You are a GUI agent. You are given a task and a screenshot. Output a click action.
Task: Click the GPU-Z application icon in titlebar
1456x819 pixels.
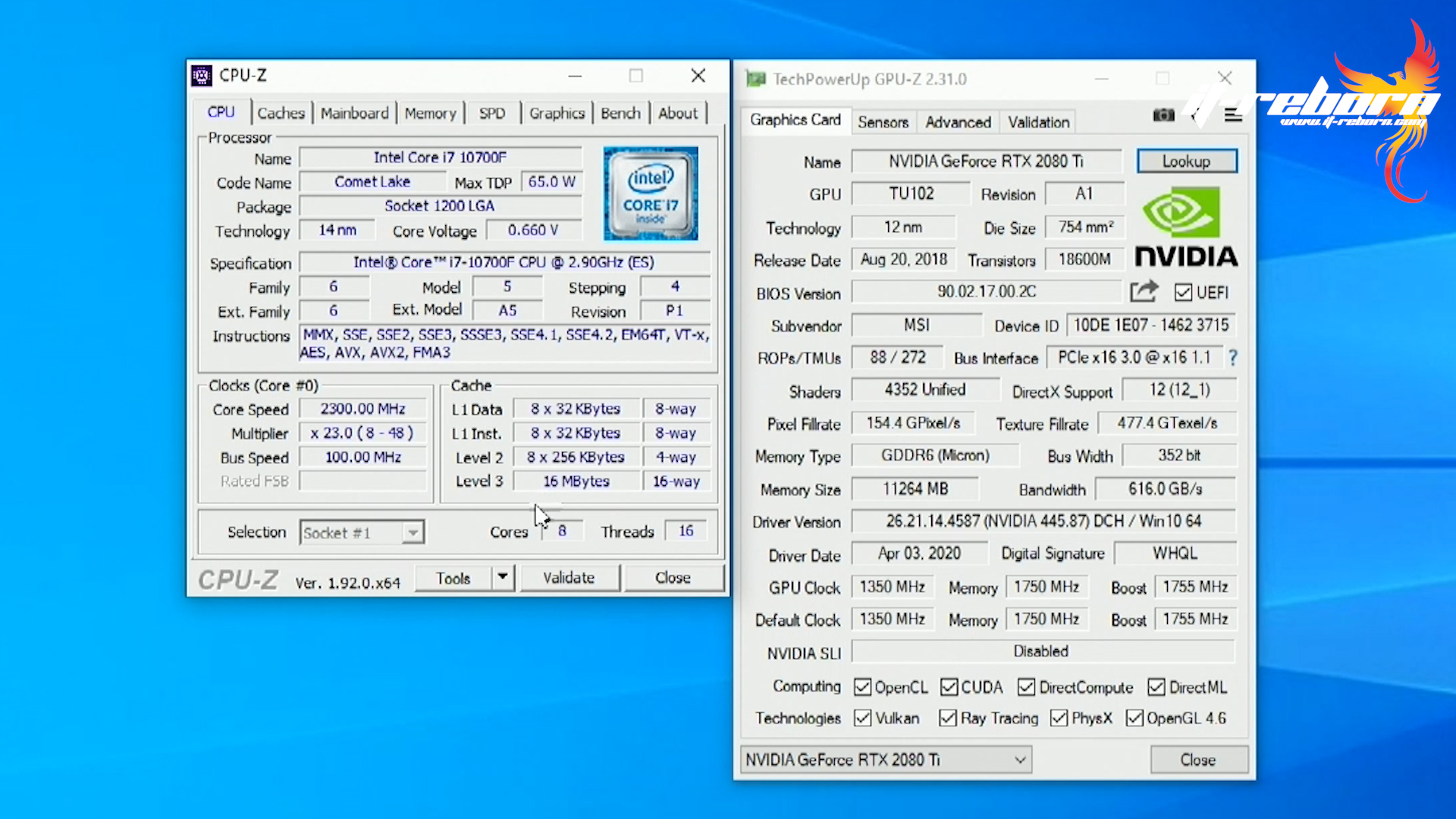point(755,78)
